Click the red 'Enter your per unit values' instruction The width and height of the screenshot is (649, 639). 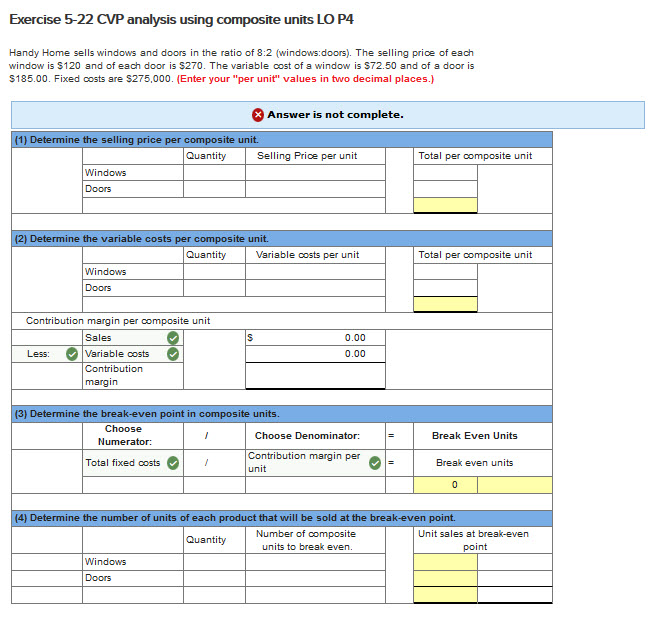pos(305,79)
